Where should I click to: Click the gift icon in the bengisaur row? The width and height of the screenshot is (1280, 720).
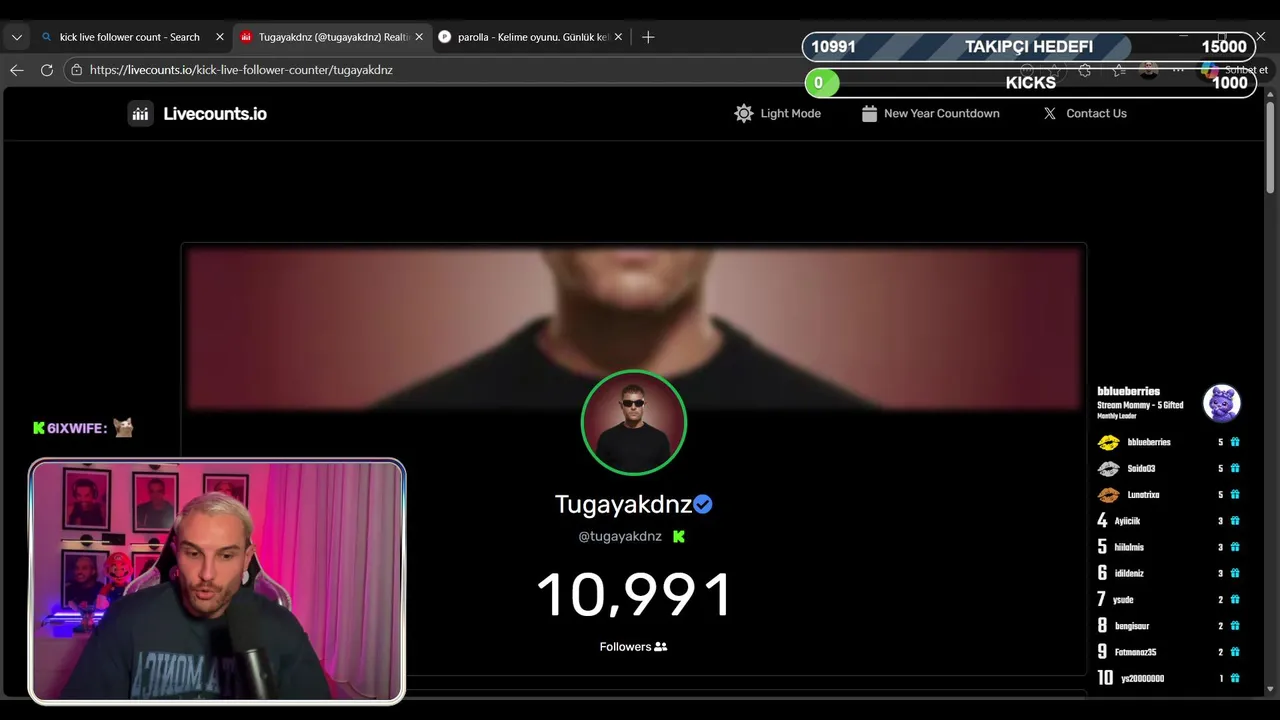pos(1235,626)
